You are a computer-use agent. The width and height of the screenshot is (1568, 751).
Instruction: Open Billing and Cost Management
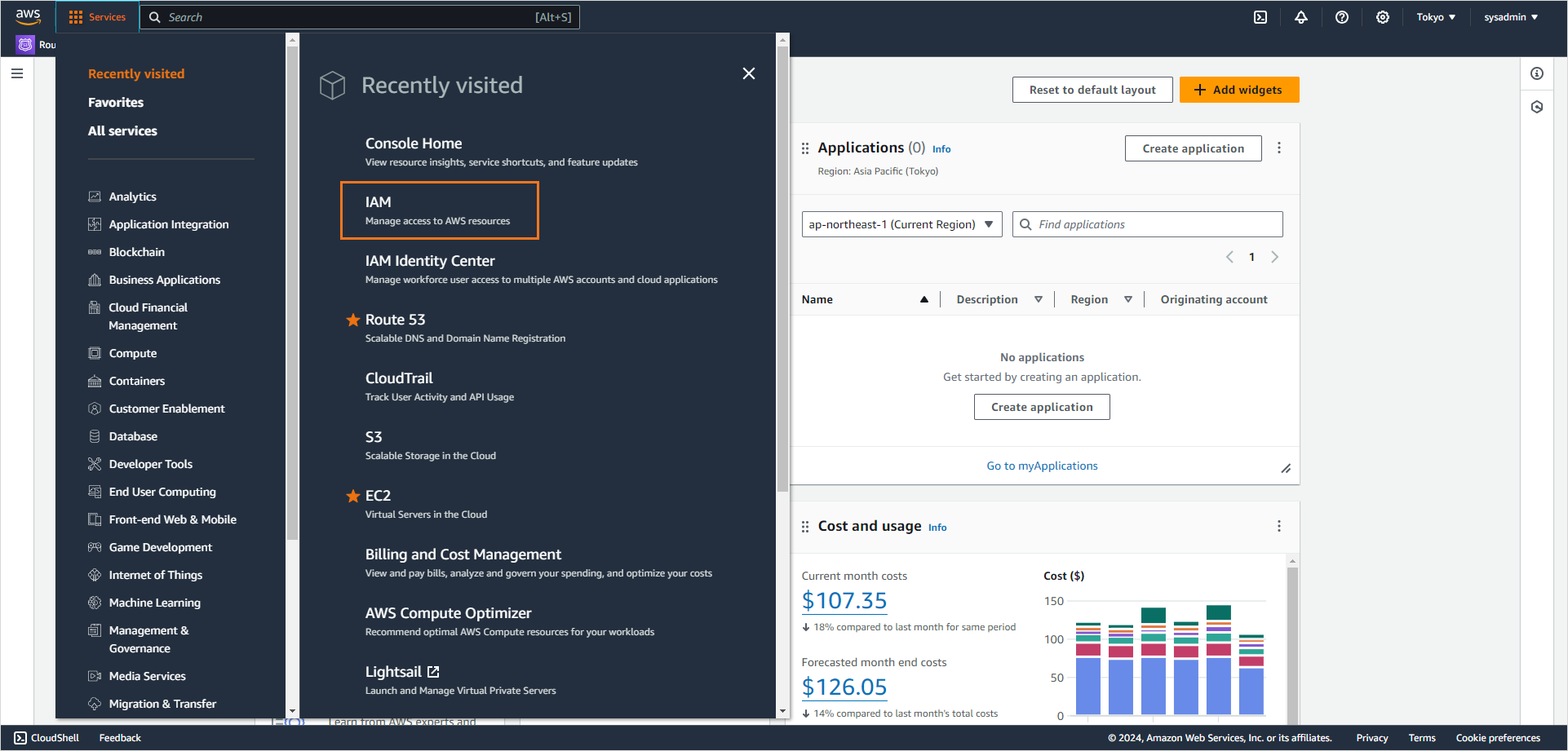click(463, 554)
